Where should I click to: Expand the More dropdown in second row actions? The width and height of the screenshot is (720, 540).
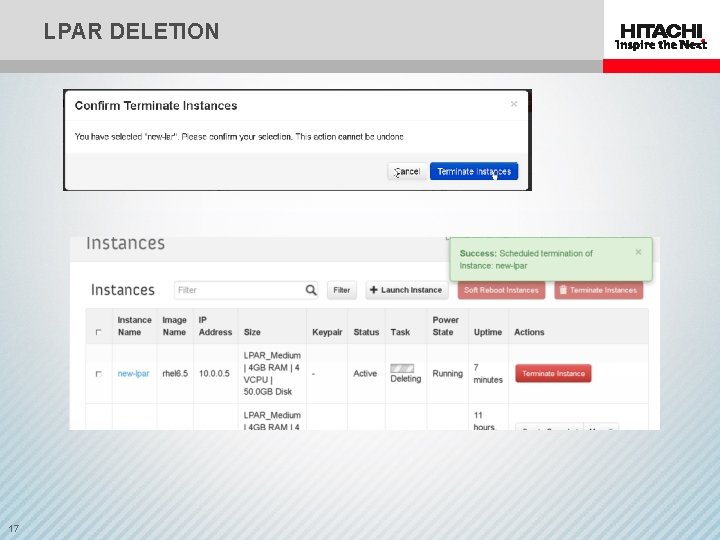pyautogui.click(x=601, y=428)
